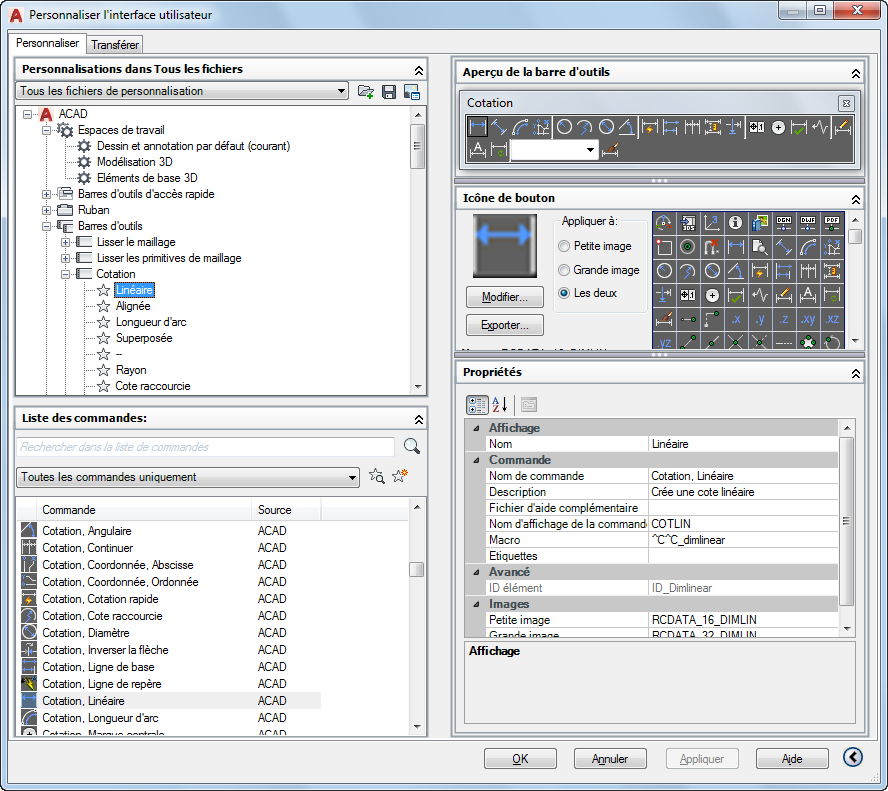Expand the Ruban tree node
This screenshot has width=888, height=791.
coord(46,210)
